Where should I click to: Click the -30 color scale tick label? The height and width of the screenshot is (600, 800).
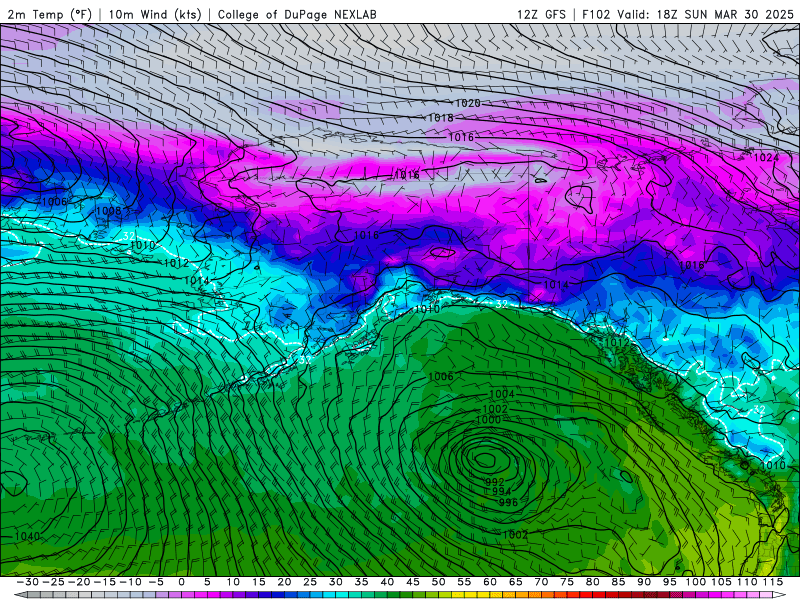pos(28,582)
